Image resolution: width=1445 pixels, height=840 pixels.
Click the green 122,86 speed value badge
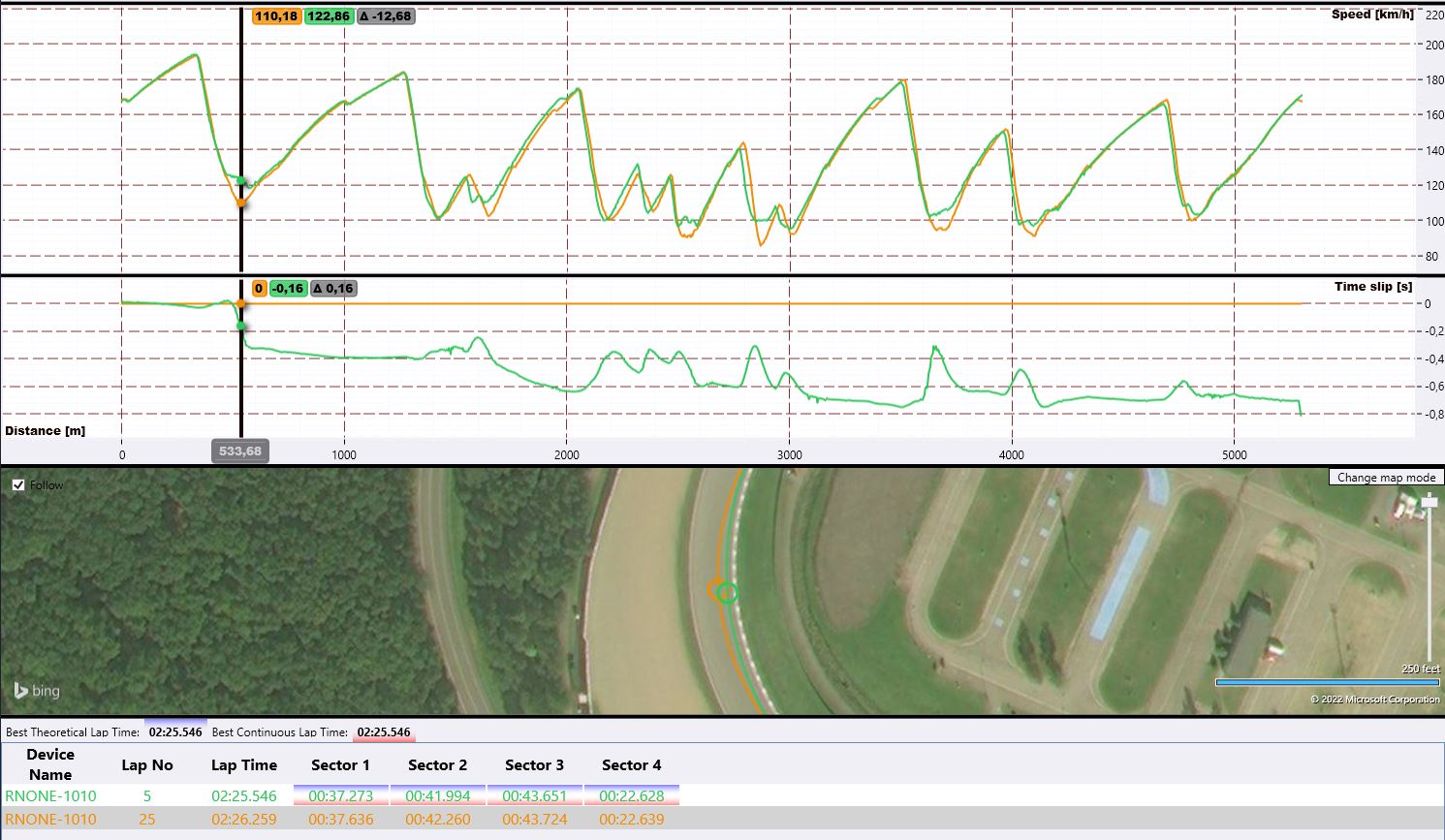pyautogui.click(x=329, y=16)
